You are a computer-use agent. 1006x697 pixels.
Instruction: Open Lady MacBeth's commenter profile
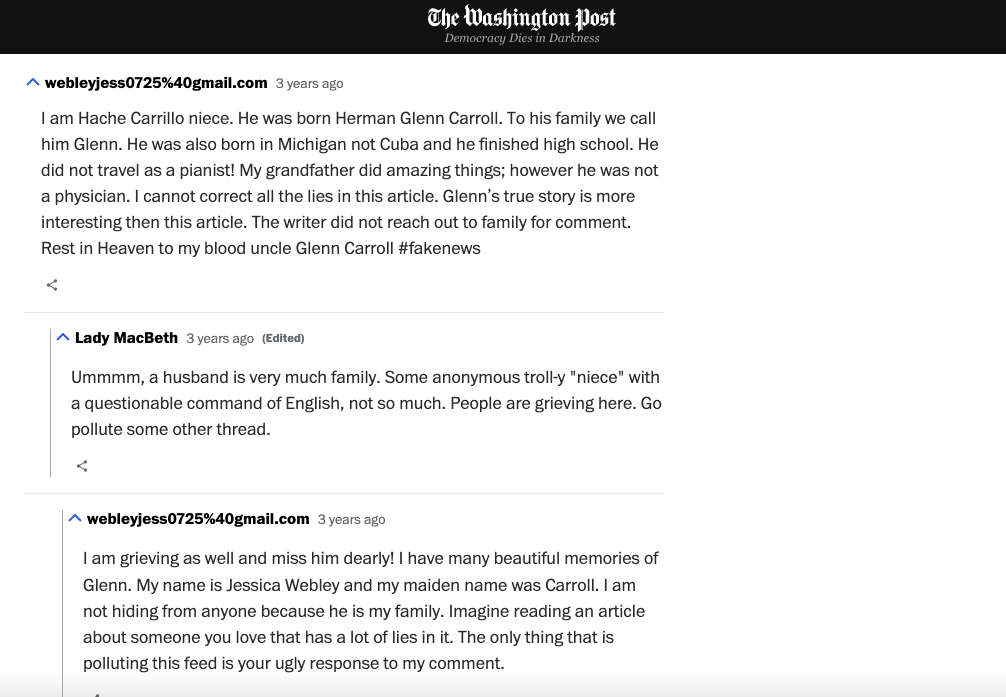click(126, 338)
